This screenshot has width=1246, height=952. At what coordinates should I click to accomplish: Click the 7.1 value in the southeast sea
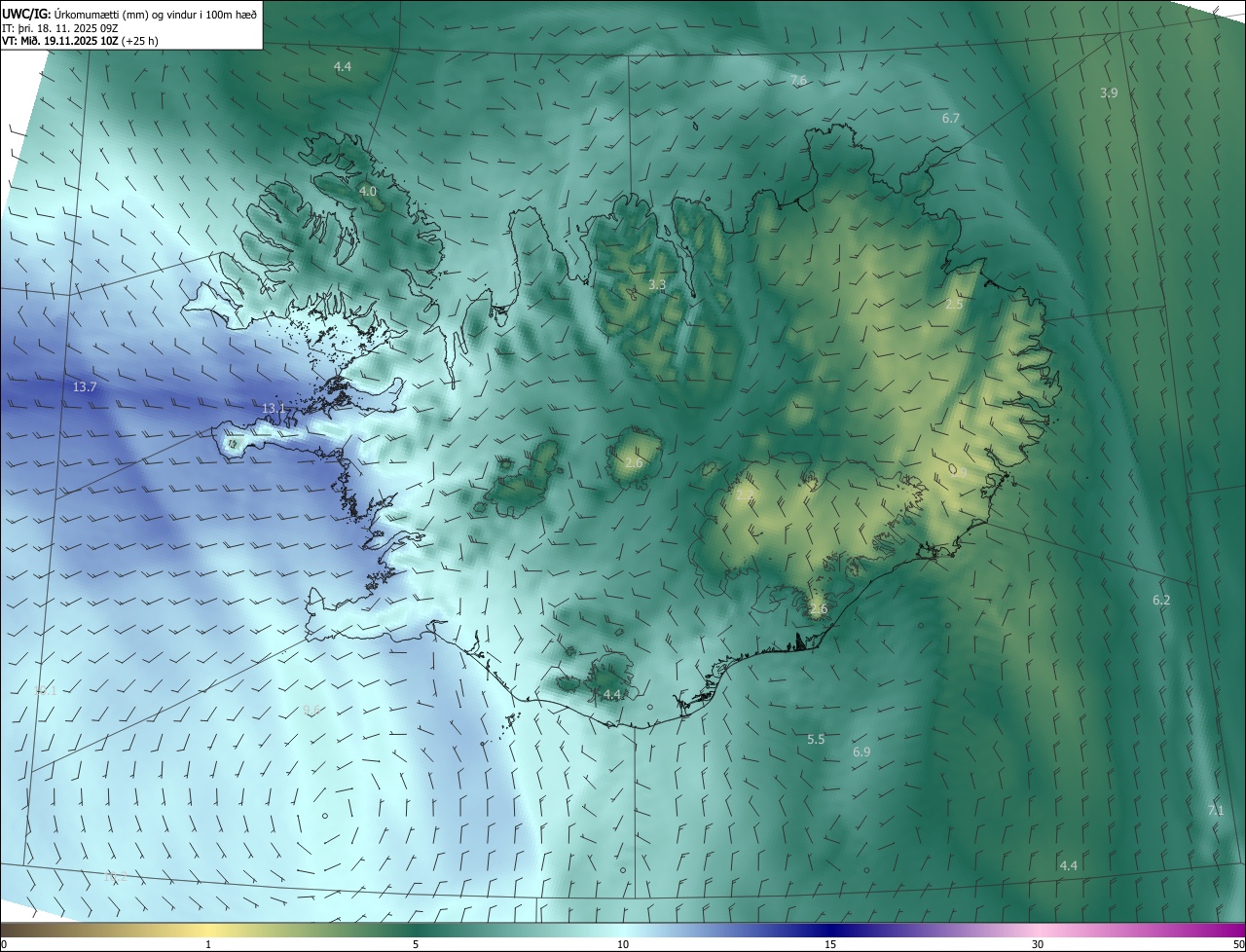click(x=1216, y=810)
